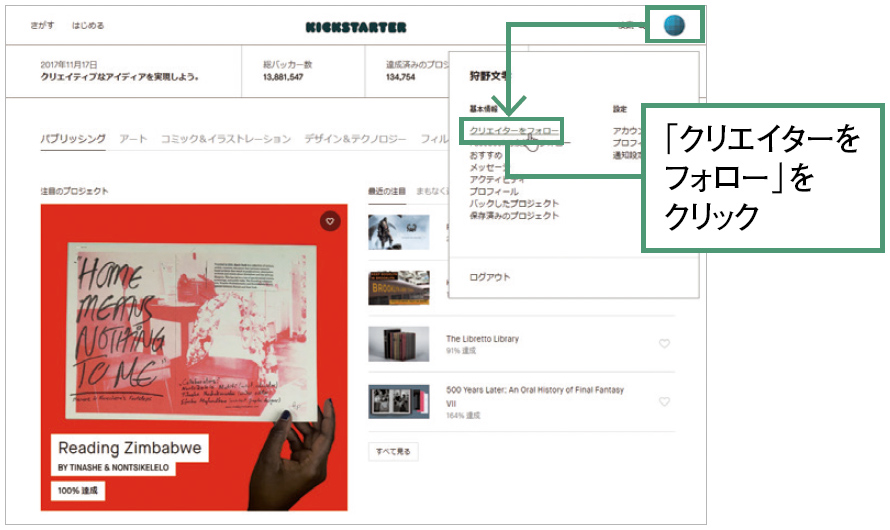
Task: Click the 100% 達成 badge
Action: pyautogui.click(x=78, y=490)
